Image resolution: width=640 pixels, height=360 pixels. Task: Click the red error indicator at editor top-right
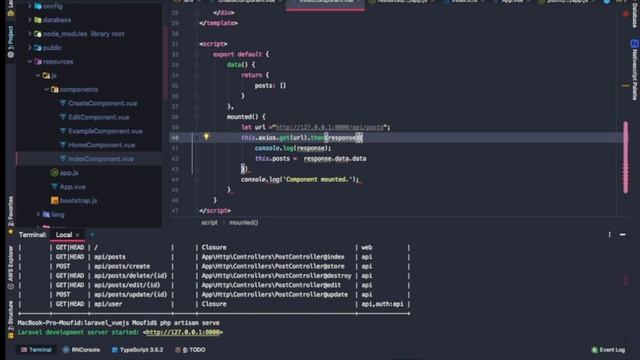[x=626, y=13]
